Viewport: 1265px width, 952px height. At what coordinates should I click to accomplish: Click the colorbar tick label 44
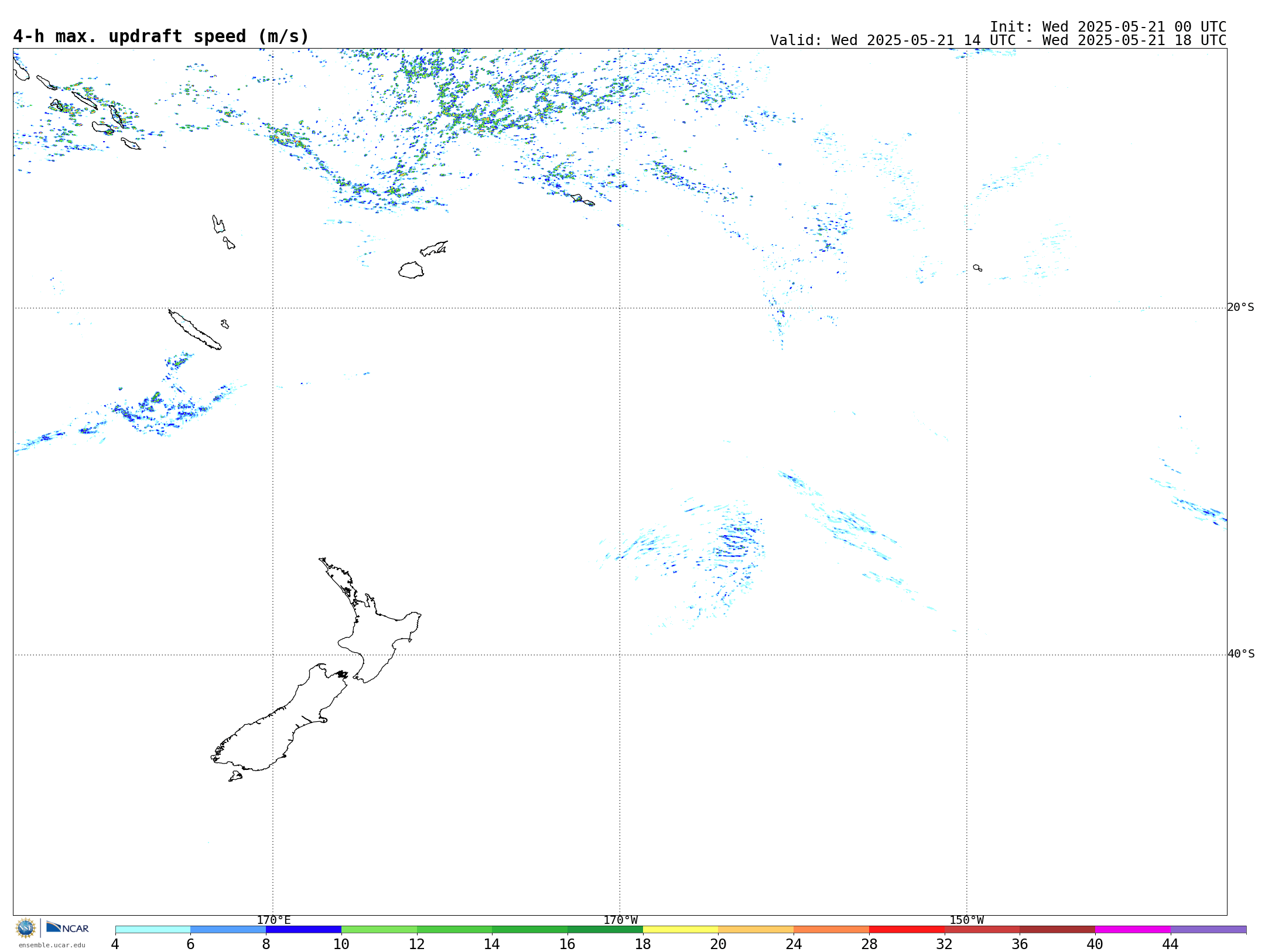(x=1171, y=944)
